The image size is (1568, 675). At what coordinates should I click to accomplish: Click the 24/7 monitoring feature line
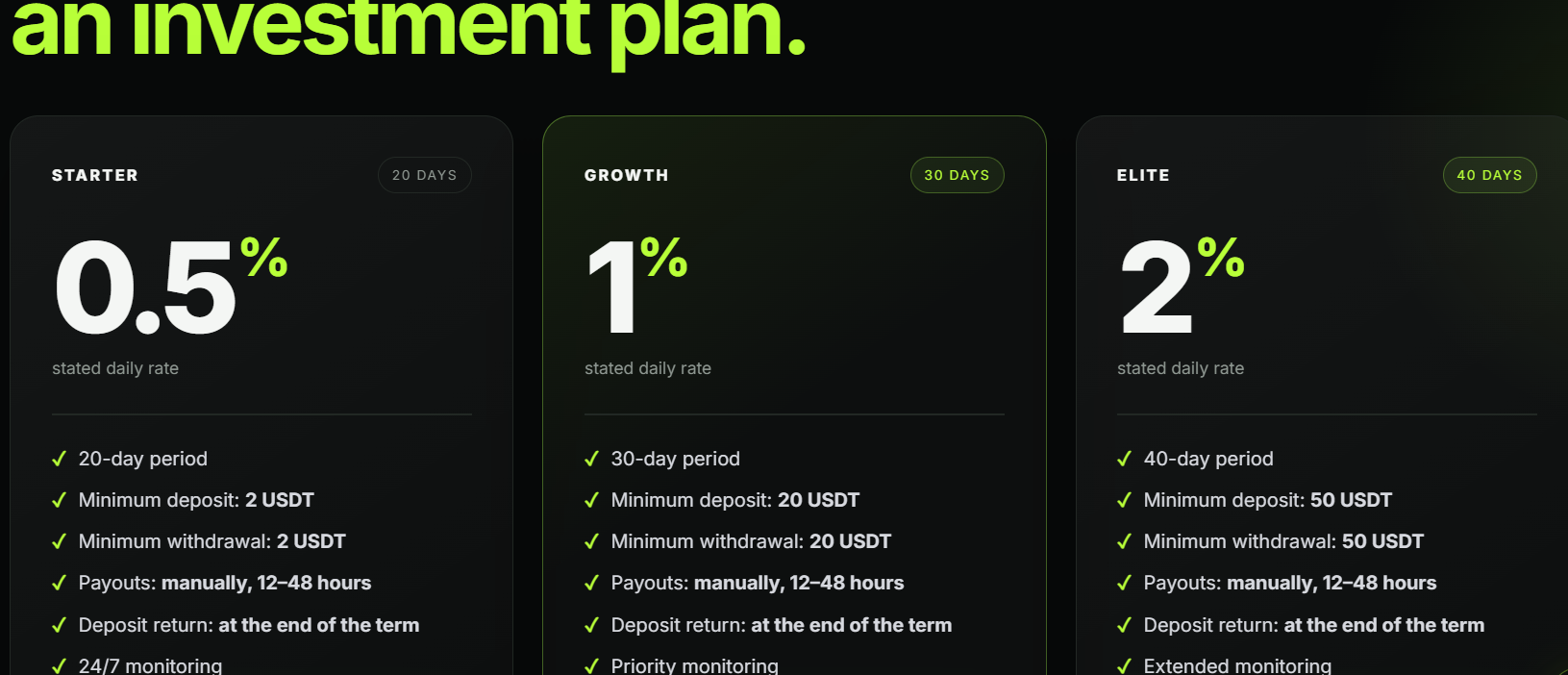click(150, 665)
